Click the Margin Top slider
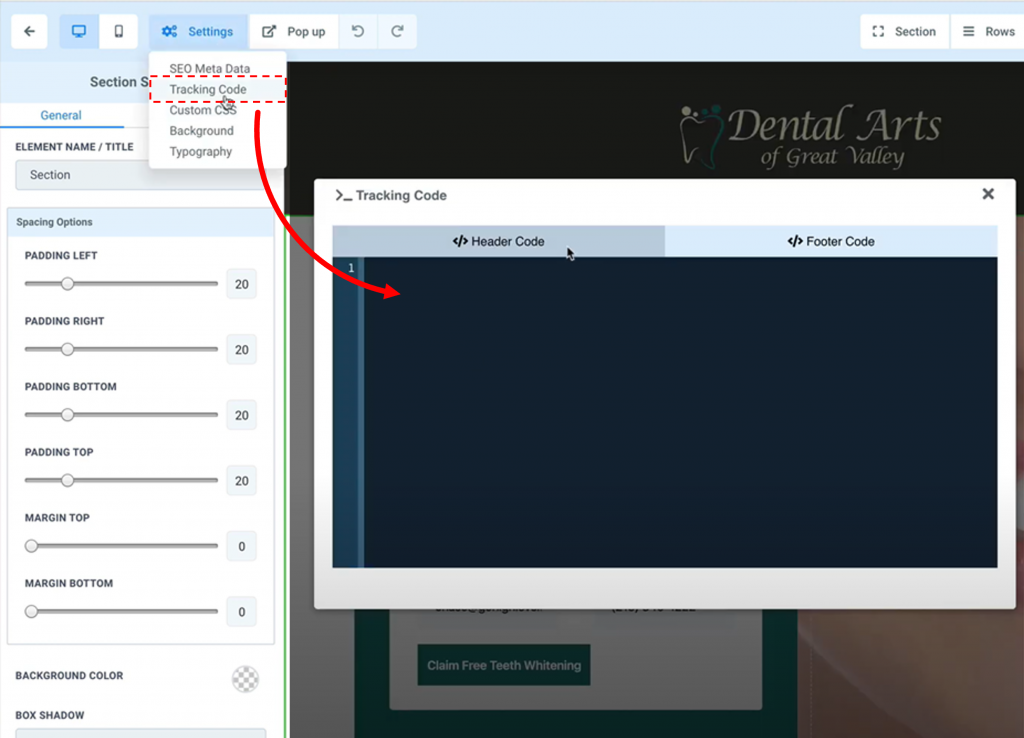This screenshot has width=1024, height=738. pos(121,546)
